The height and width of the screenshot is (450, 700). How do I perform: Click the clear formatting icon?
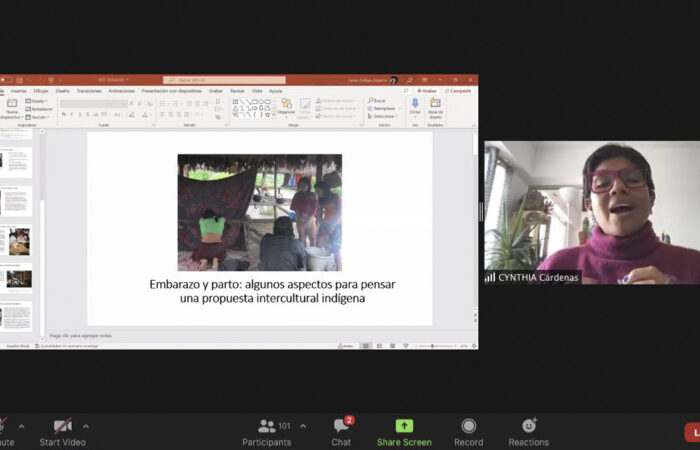150,104
